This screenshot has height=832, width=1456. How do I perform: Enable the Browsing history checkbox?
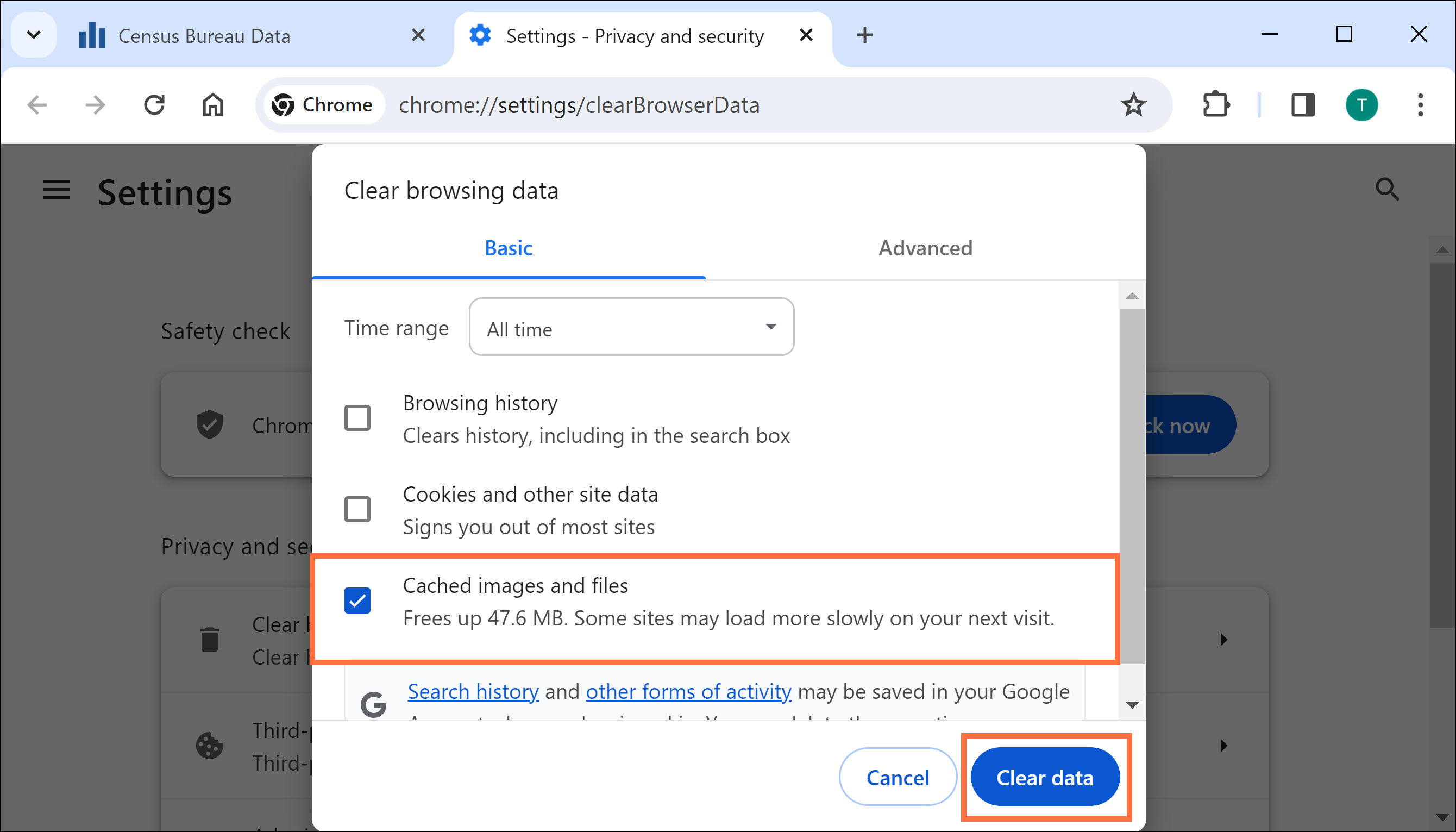point(357,418)
